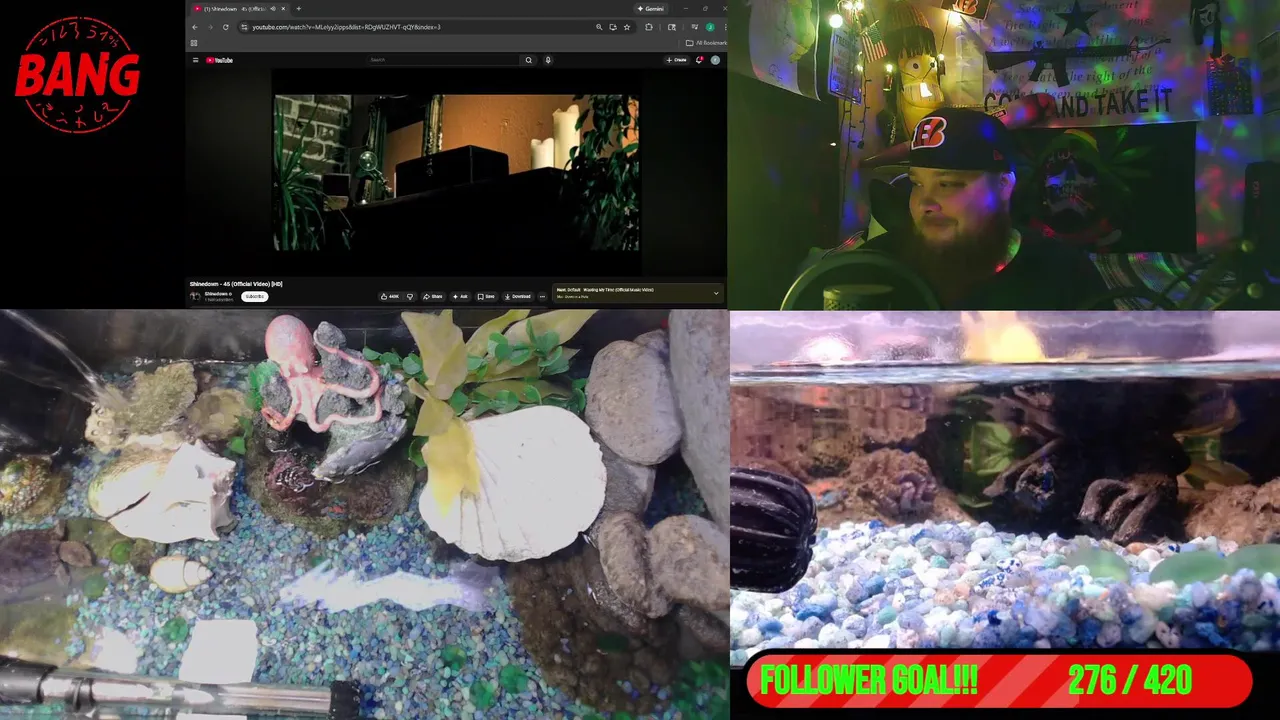Open the browser extensions puzzle icon

pos(649,27)
